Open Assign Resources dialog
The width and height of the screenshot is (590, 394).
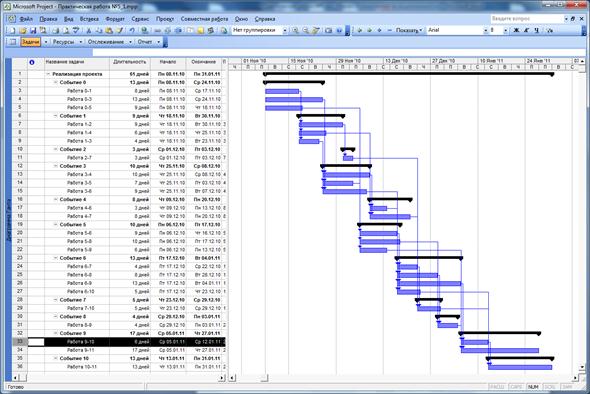[x=211, y=30]
